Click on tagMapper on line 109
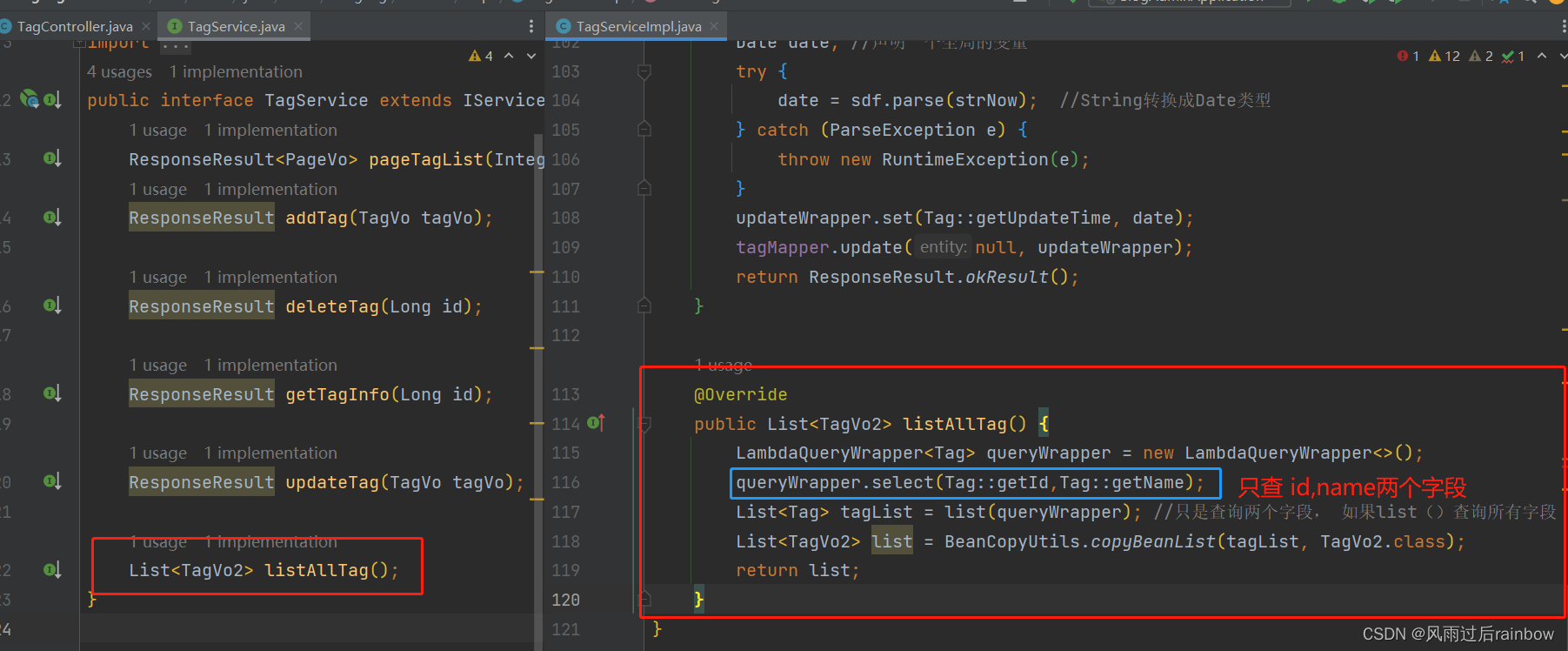1568x651 pixels. [x=783, y=247]
